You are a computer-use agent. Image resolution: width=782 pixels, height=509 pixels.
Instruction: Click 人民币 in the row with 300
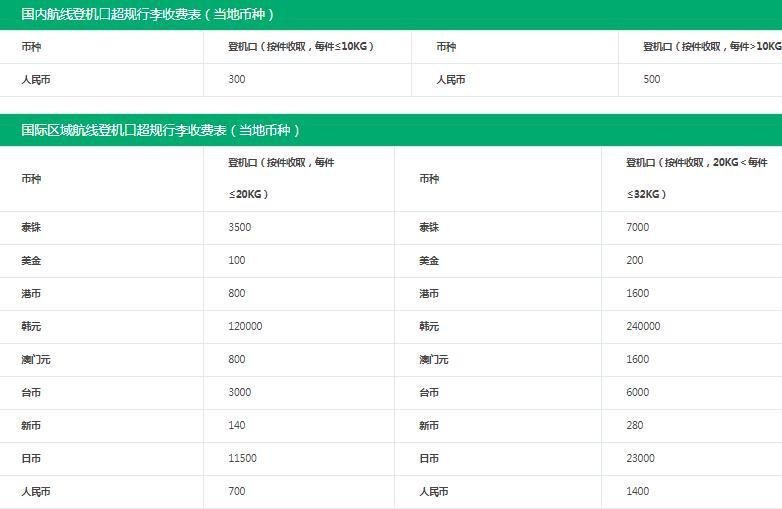36,80
